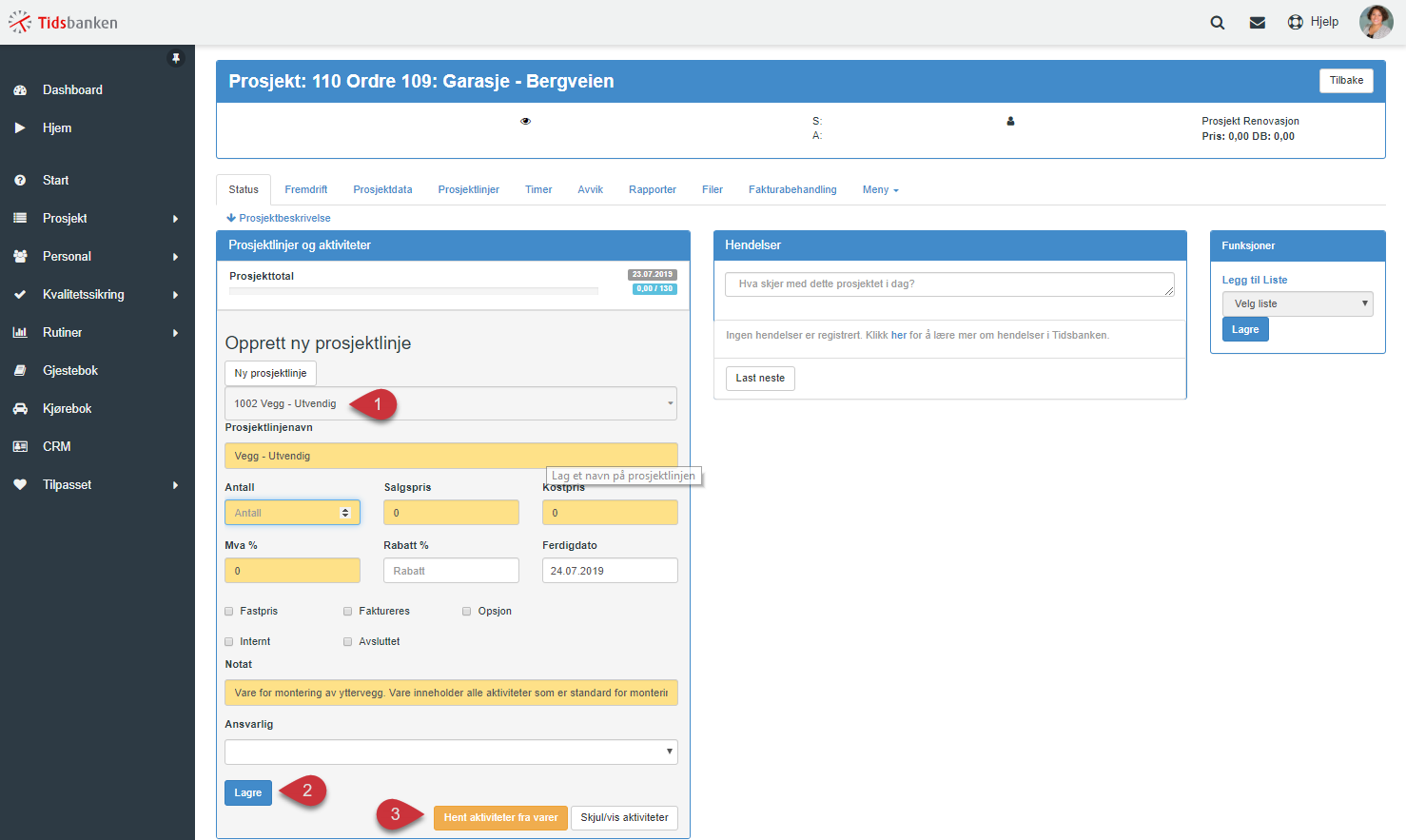Switch to the Status tab
The image size is (1406, 840).
point(244,189)
